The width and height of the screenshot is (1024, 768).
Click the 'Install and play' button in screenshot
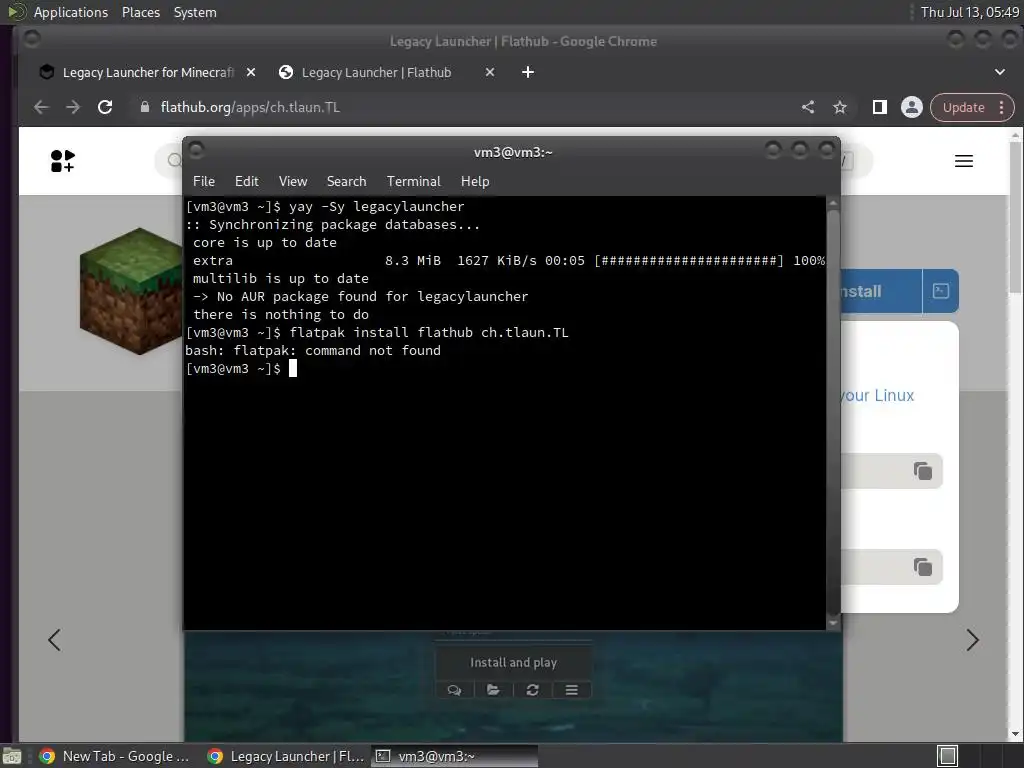pos(513,662)
